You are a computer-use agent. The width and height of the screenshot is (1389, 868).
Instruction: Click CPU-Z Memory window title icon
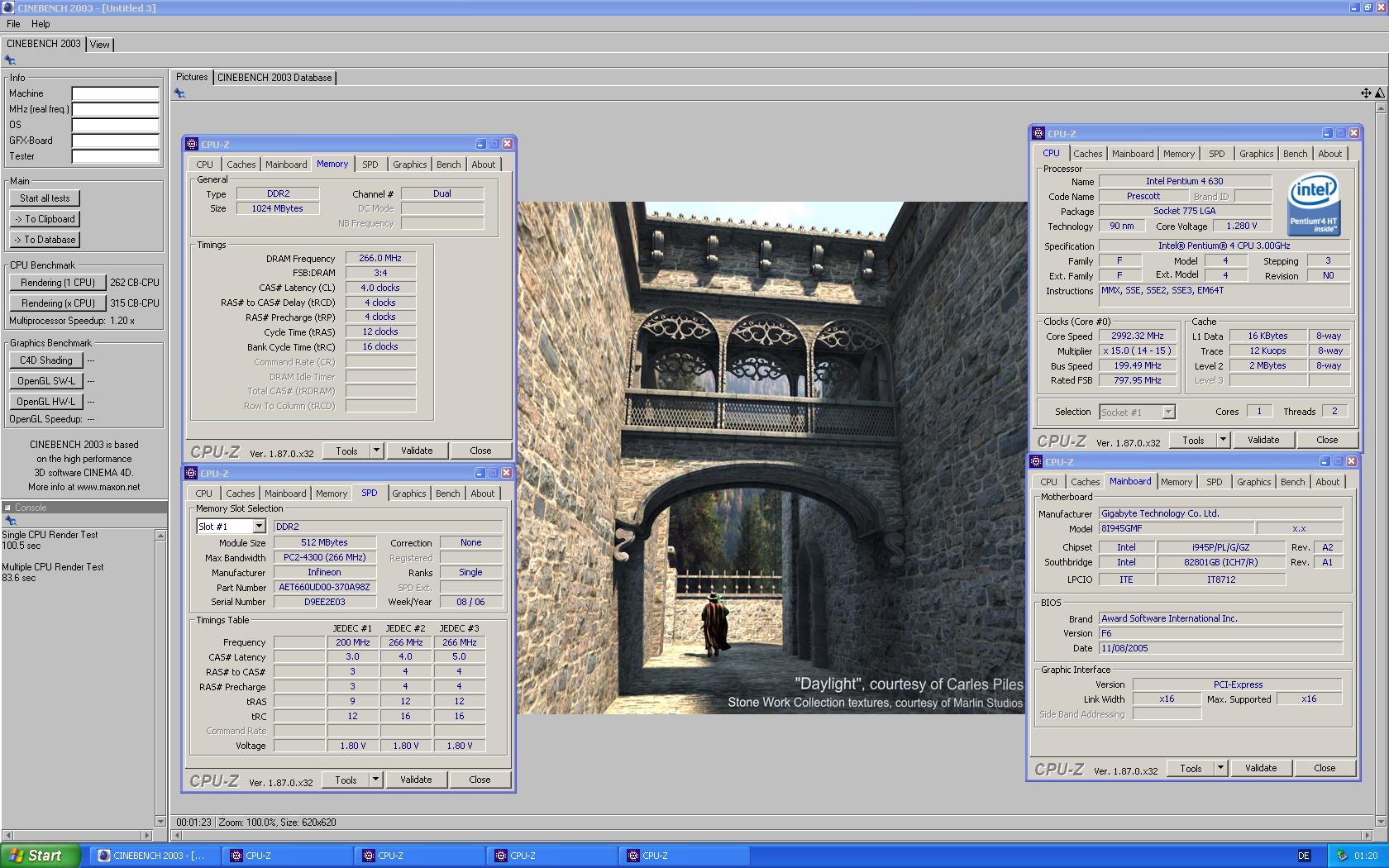(191, 144)
